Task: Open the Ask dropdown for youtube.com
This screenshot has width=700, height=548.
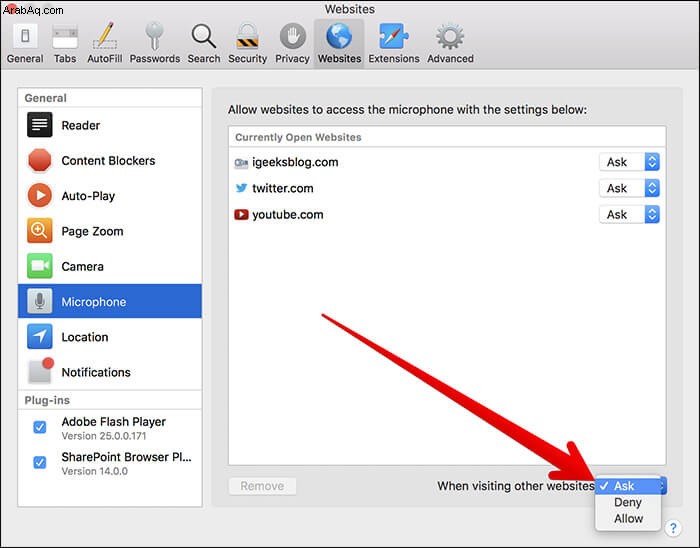Action: point(629,215)
